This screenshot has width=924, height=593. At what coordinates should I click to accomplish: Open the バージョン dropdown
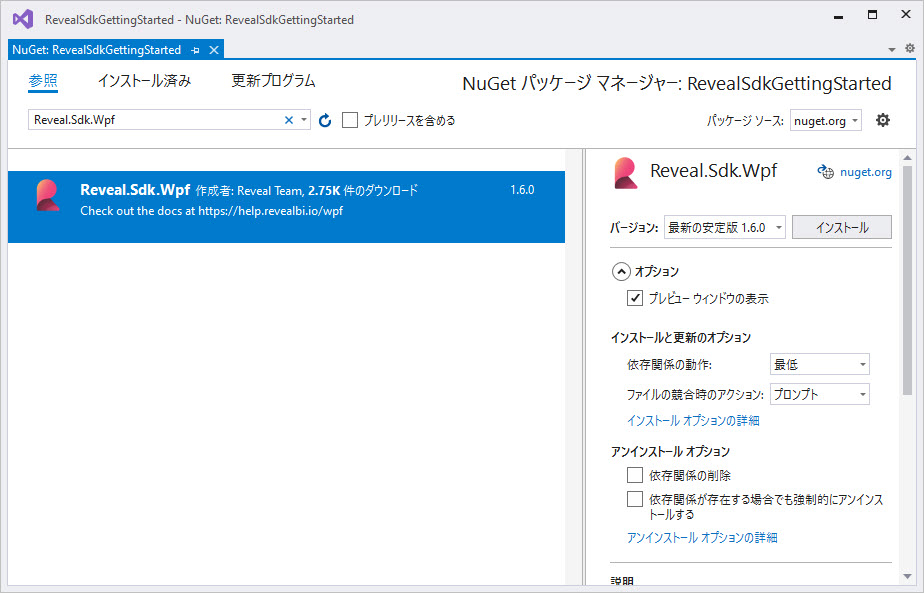pyautogui.click(x=725, y=227)
